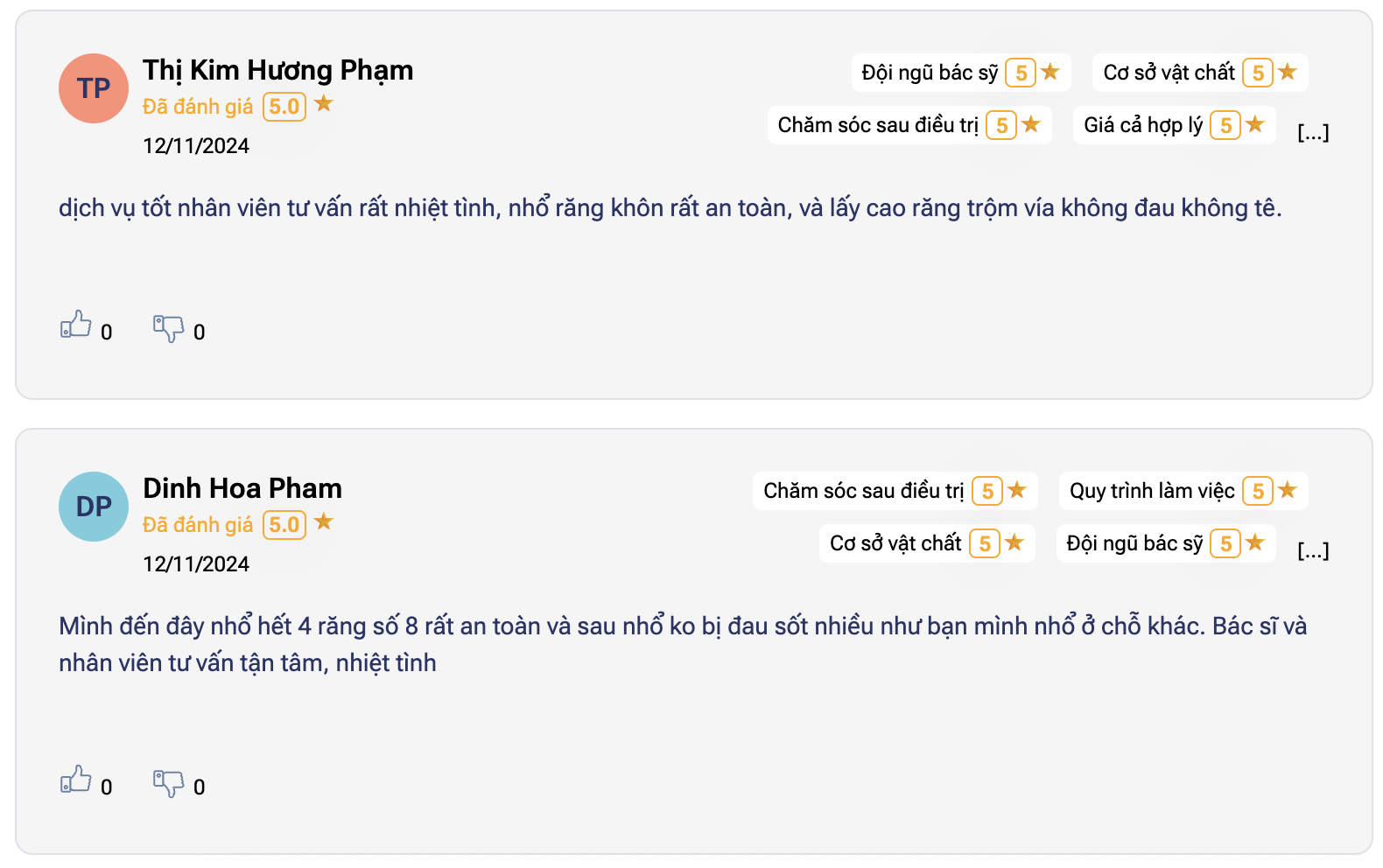Click the reviewer name Thị Kim Hương Phạm
The height and width of the screenshot is (868, 1383).
click(278, 71)
